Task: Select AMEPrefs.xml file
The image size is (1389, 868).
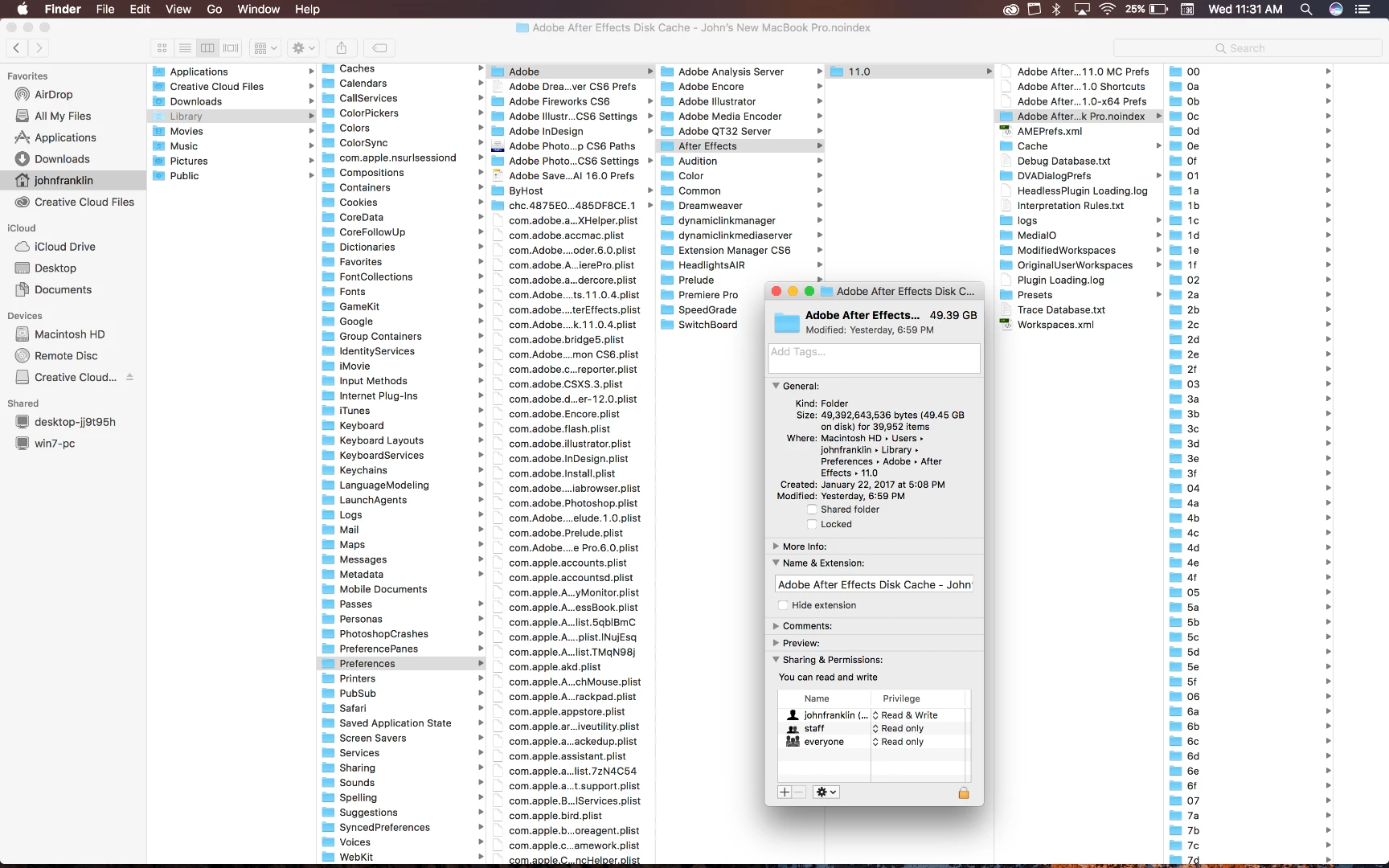Action: coord(1049,131)
